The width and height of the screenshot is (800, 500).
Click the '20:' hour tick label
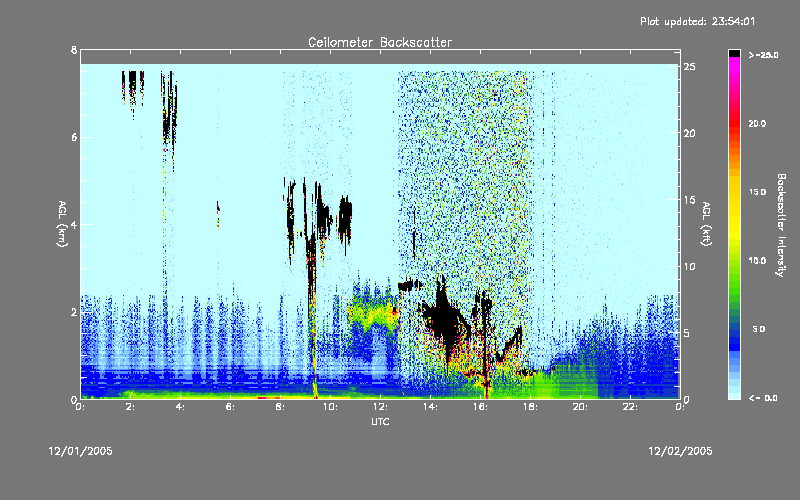click(580, 407)
